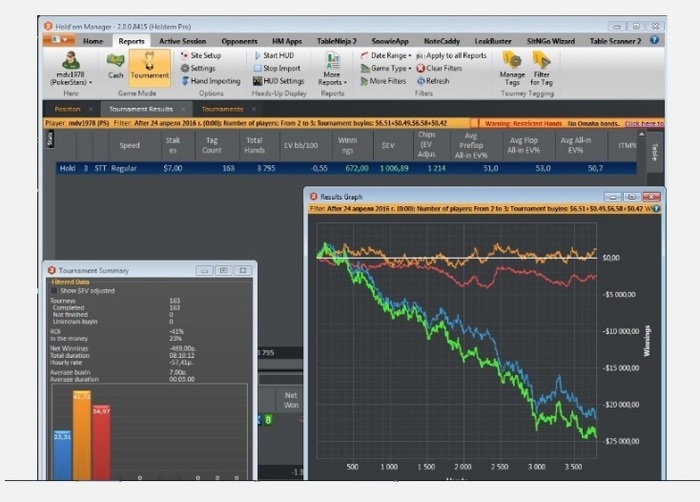Select the Tournaments report tab
The image size is (700, 502).
coord(222,109)
